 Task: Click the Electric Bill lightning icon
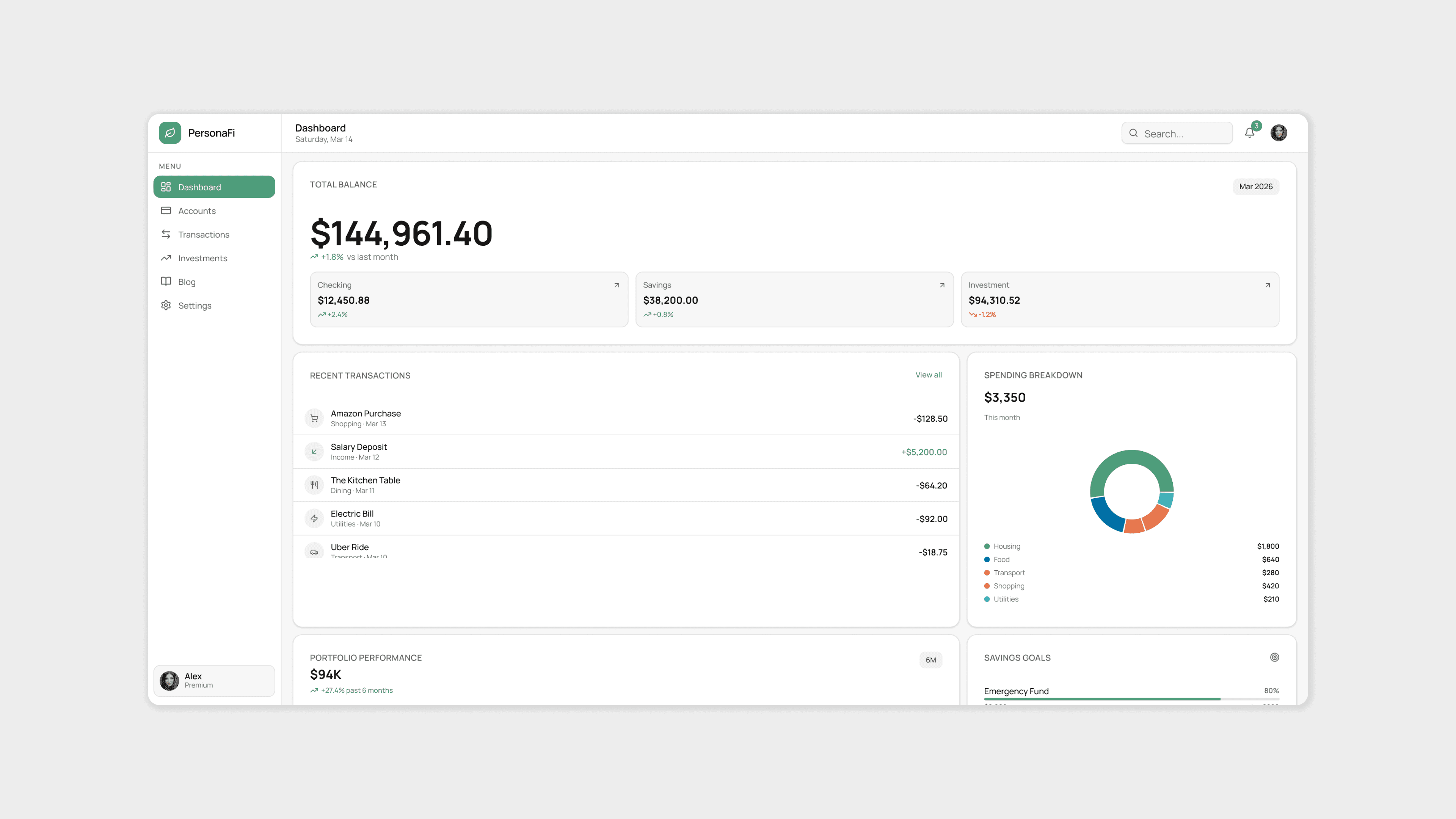[314, 518]
